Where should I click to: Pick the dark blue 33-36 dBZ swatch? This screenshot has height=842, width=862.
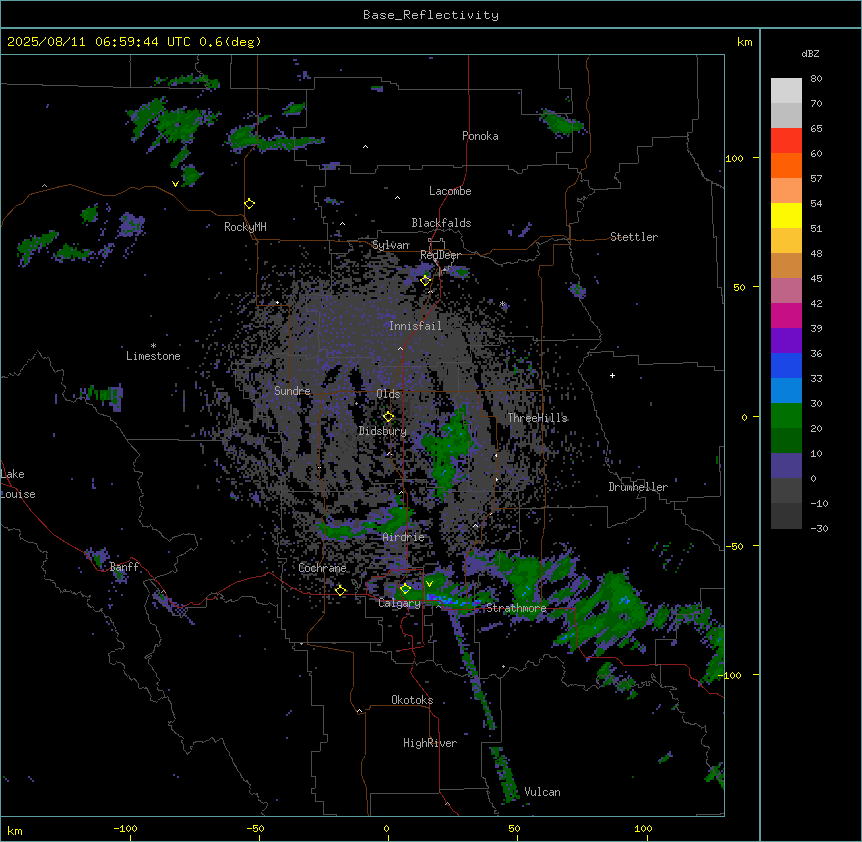pyautogui.click(x=786, y=365)
